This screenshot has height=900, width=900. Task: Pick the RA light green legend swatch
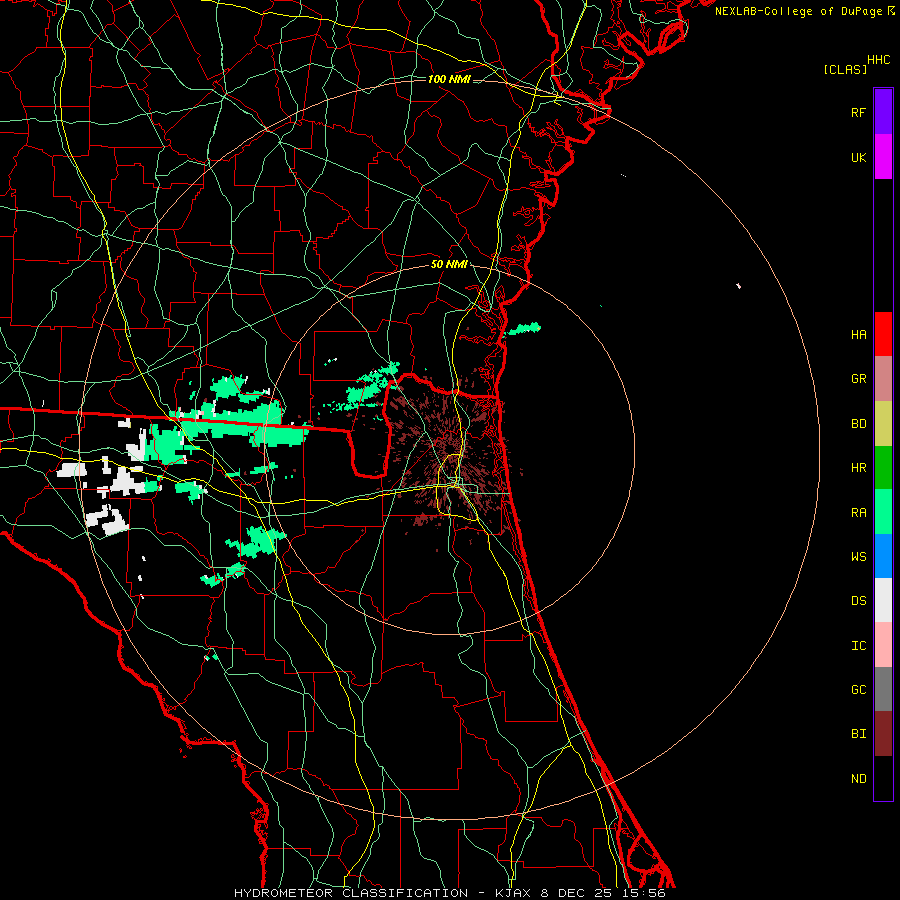click(x=883, y=512)
